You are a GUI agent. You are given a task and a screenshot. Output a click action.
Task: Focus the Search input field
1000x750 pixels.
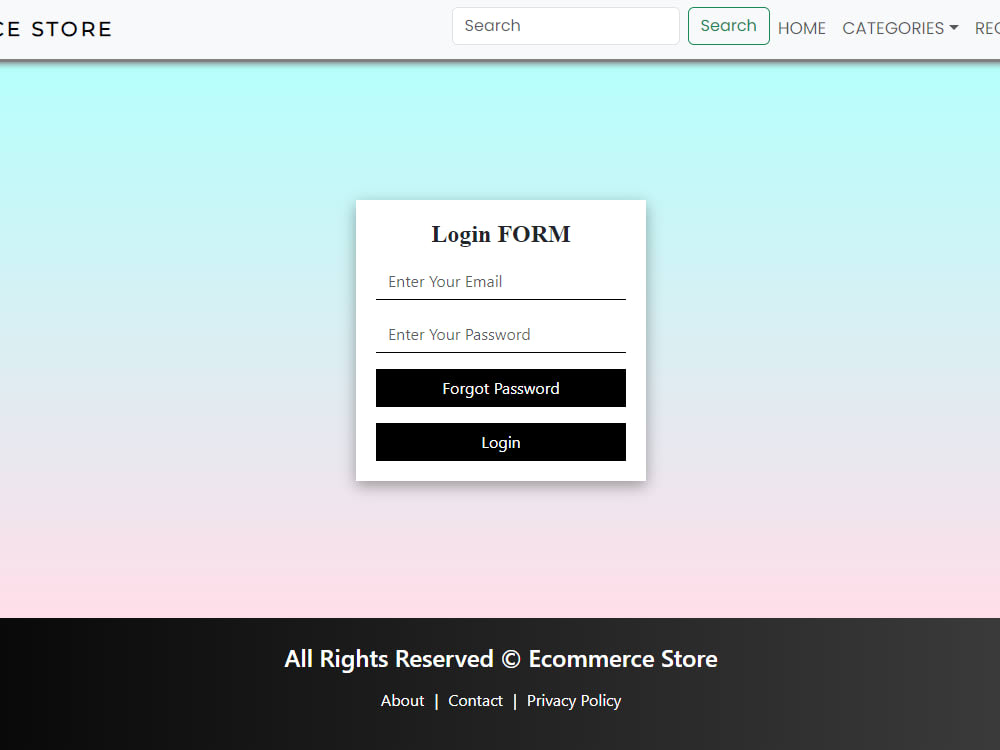pos(565,26)
